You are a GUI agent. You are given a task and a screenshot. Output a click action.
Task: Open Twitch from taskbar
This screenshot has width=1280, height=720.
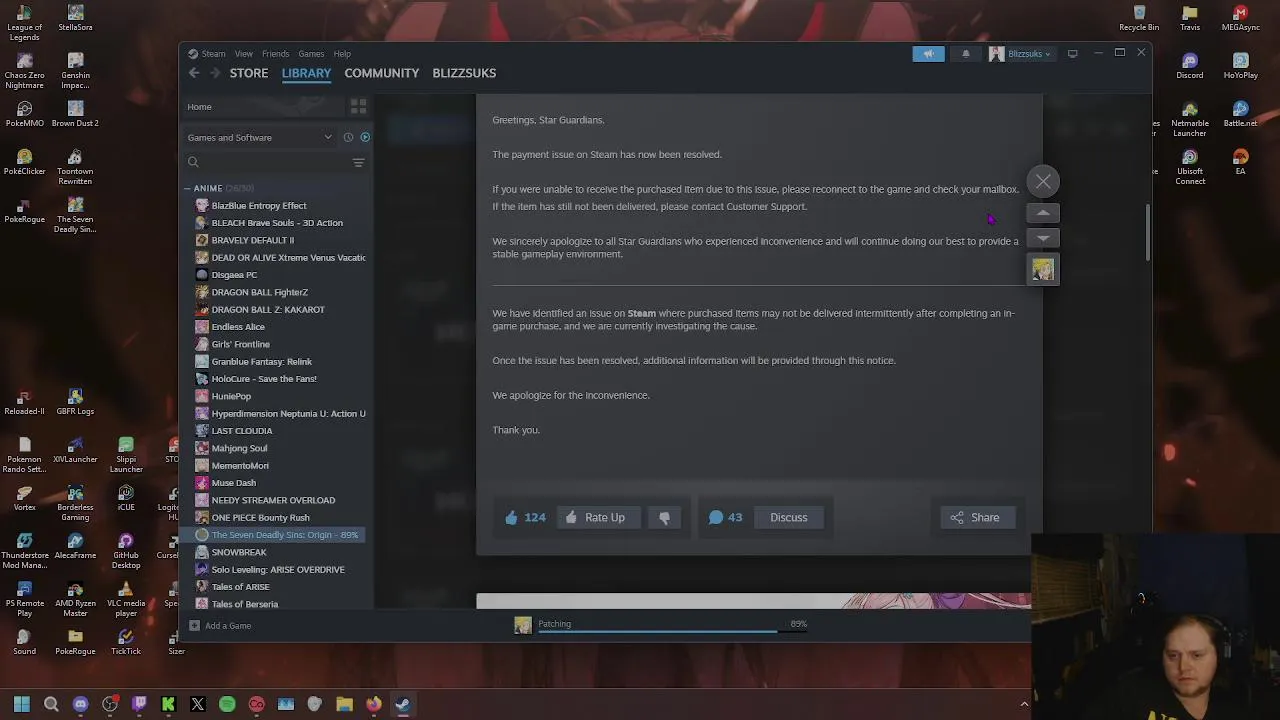(139, 704)
